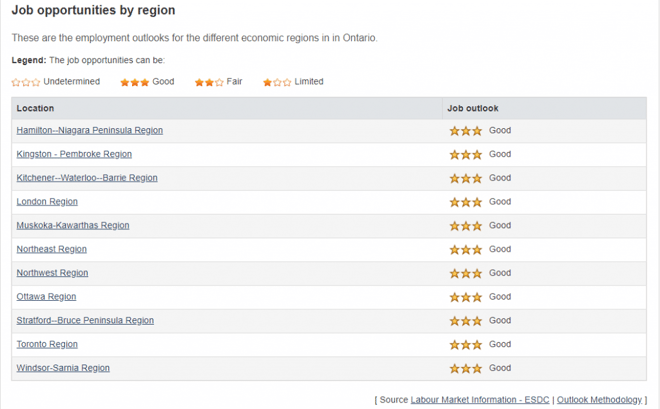Open the Ottawa Region link
Viewport: 660px width, 409px height.
(x=46, y=297)
